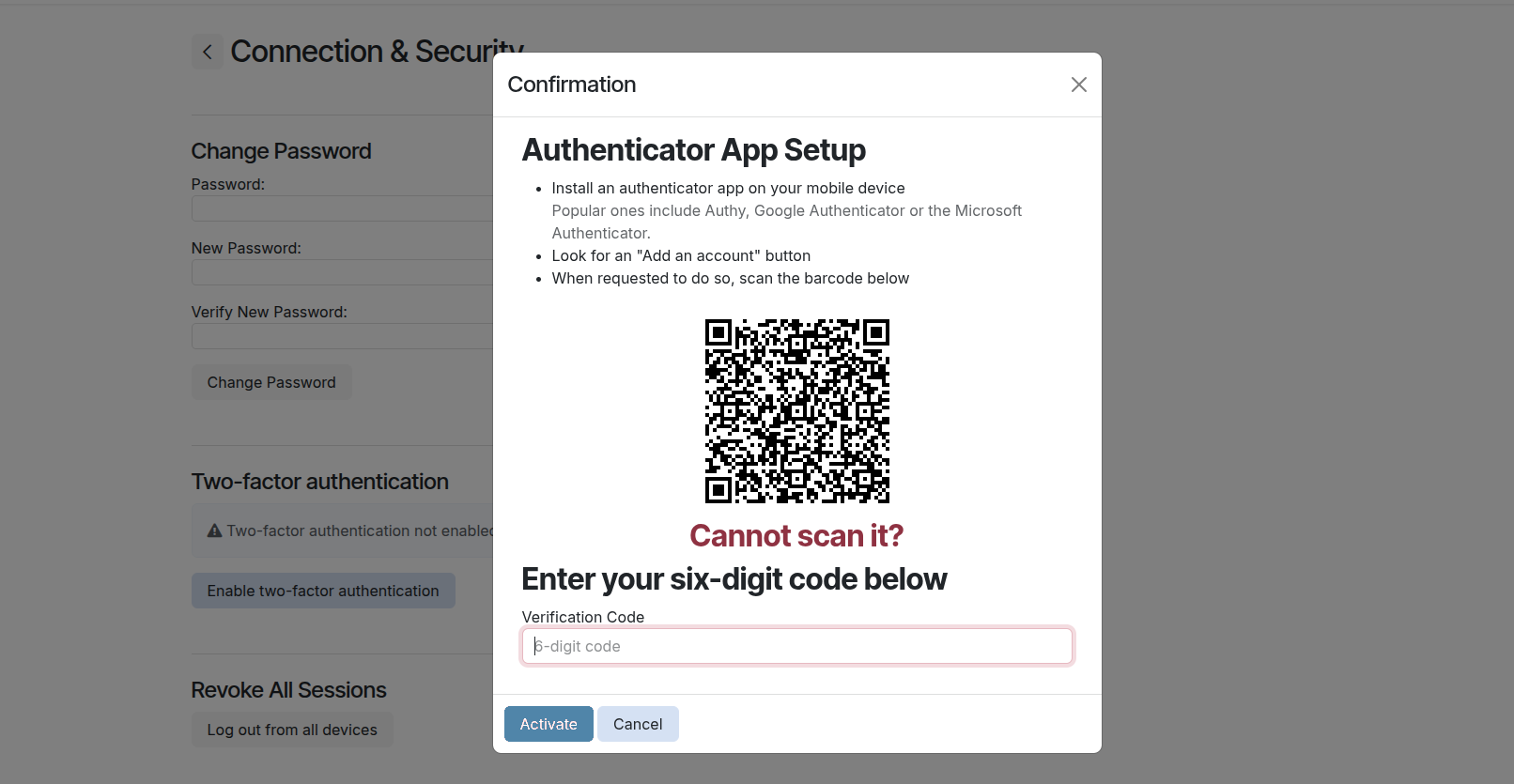Click the warning triangle icon in two-factor notice
Image resolution: width=1514 pixels, height=784 pixels.
(x=214, y=530)
